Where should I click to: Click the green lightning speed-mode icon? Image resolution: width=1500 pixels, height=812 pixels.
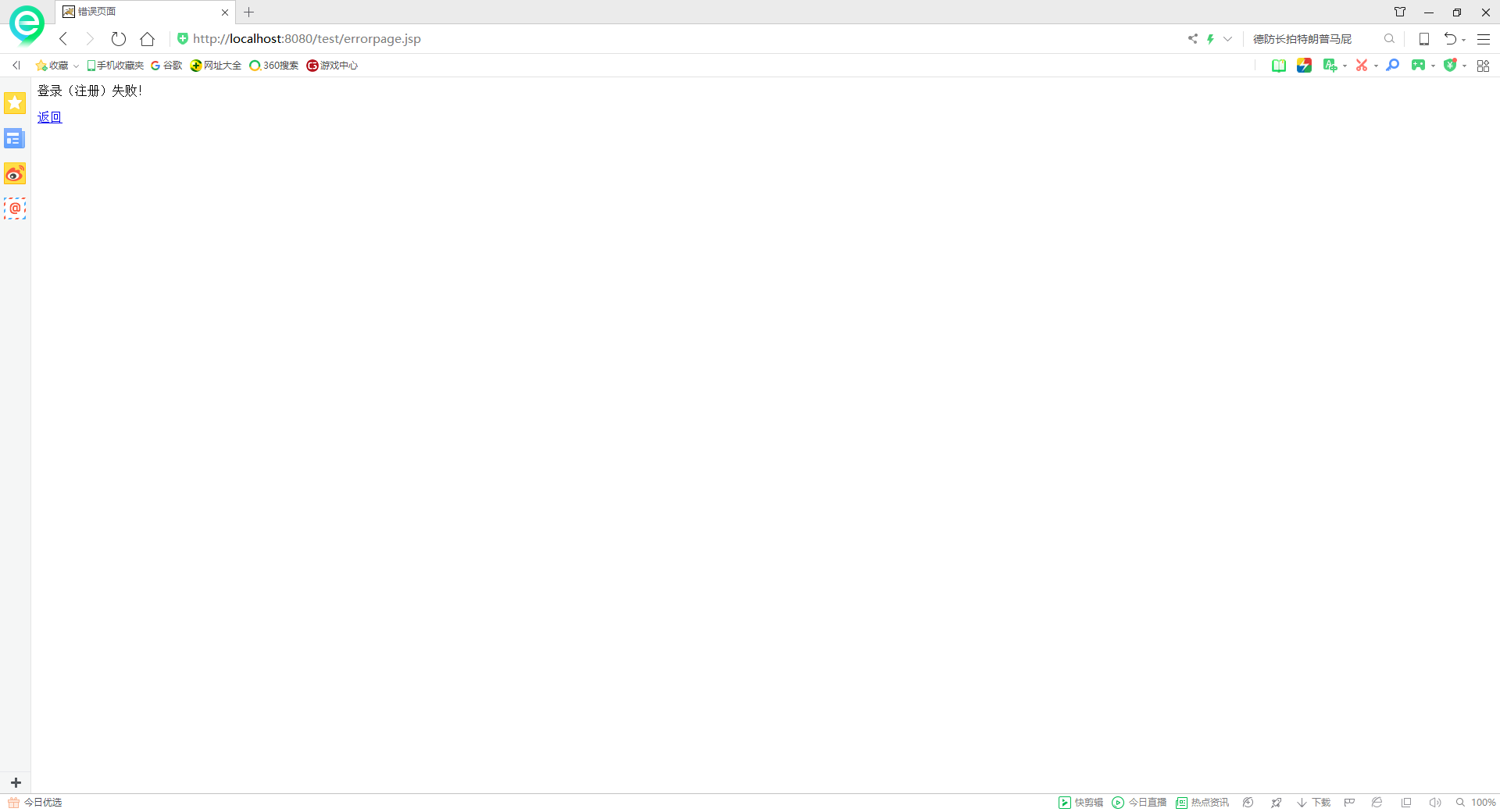[1210, 39]
